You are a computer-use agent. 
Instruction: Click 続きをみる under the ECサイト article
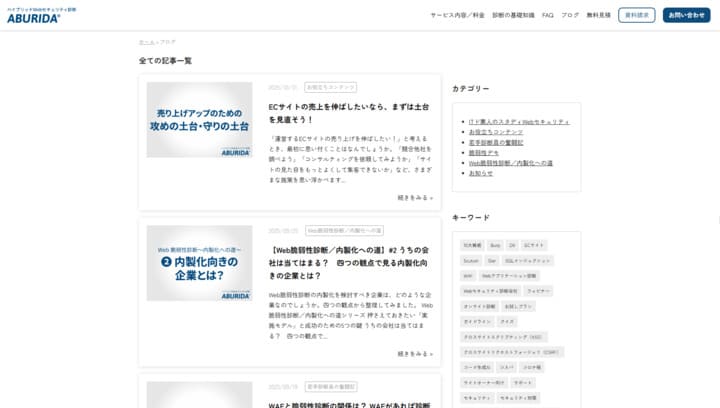(x=415, y=198)
